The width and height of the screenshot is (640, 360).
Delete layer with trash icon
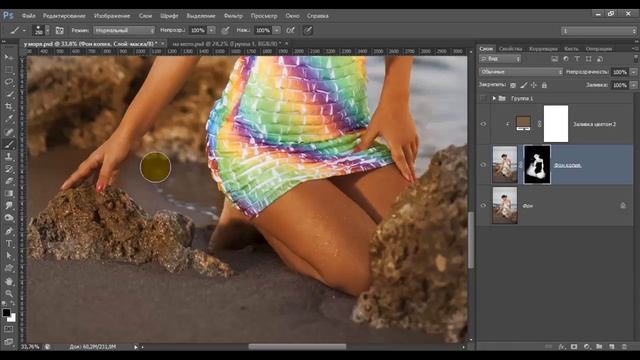tap(624, 347)
